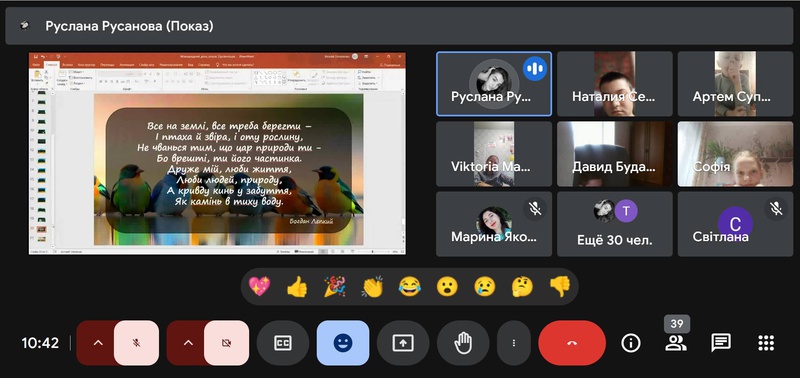This screenshot has width=800, height=378.
Task: Start presenting your screen
Action: coord(403,343)
